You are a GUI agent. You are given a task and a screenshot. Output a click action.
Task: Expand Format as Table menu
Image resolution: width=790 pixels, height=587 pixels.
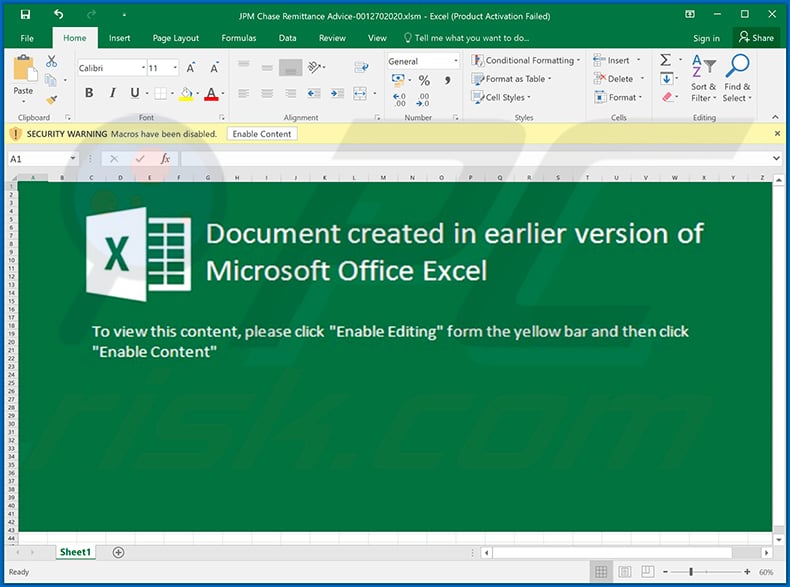(x=511, y=79)
